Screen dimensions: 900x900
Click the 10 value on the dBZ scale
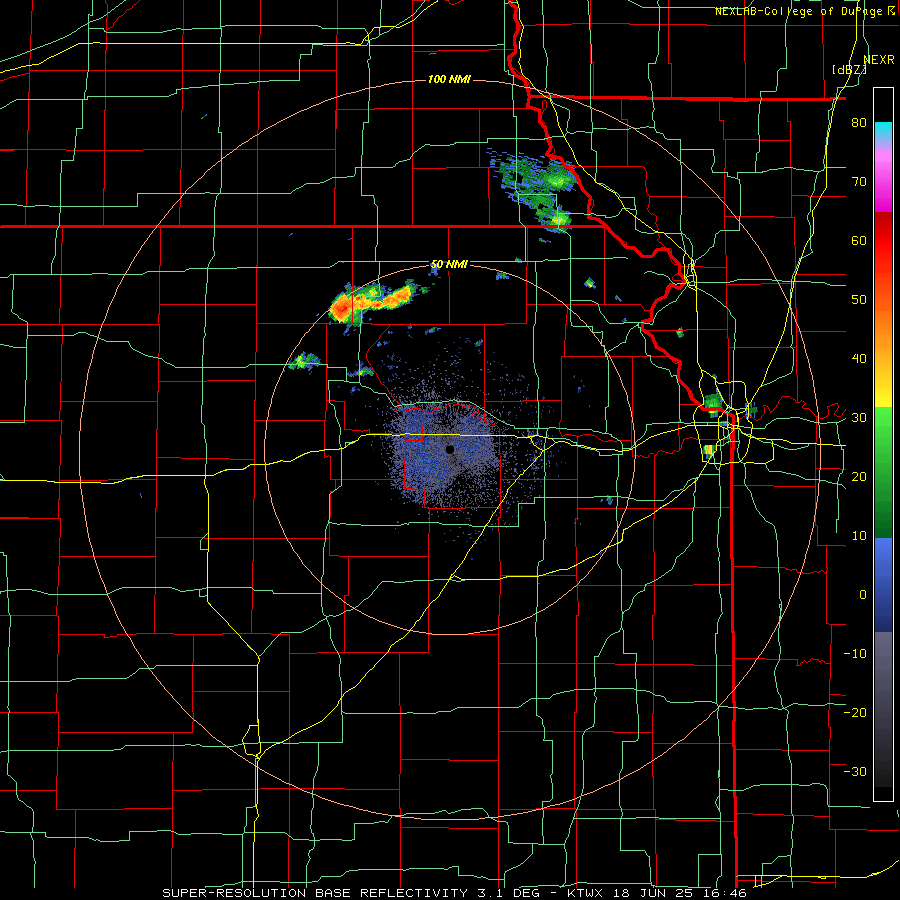coord(859,536)
